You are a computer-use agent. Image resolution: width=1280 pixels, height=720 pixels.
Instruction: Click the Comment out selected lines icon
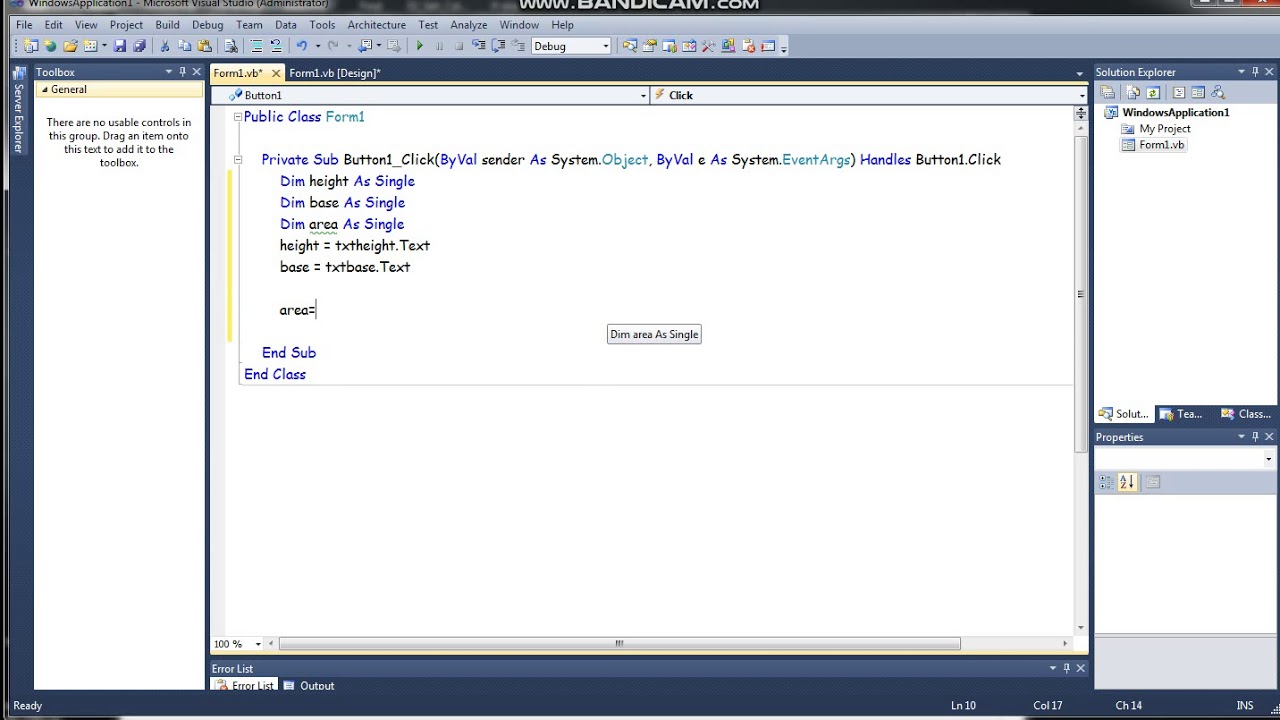click(x=256, y=46)
